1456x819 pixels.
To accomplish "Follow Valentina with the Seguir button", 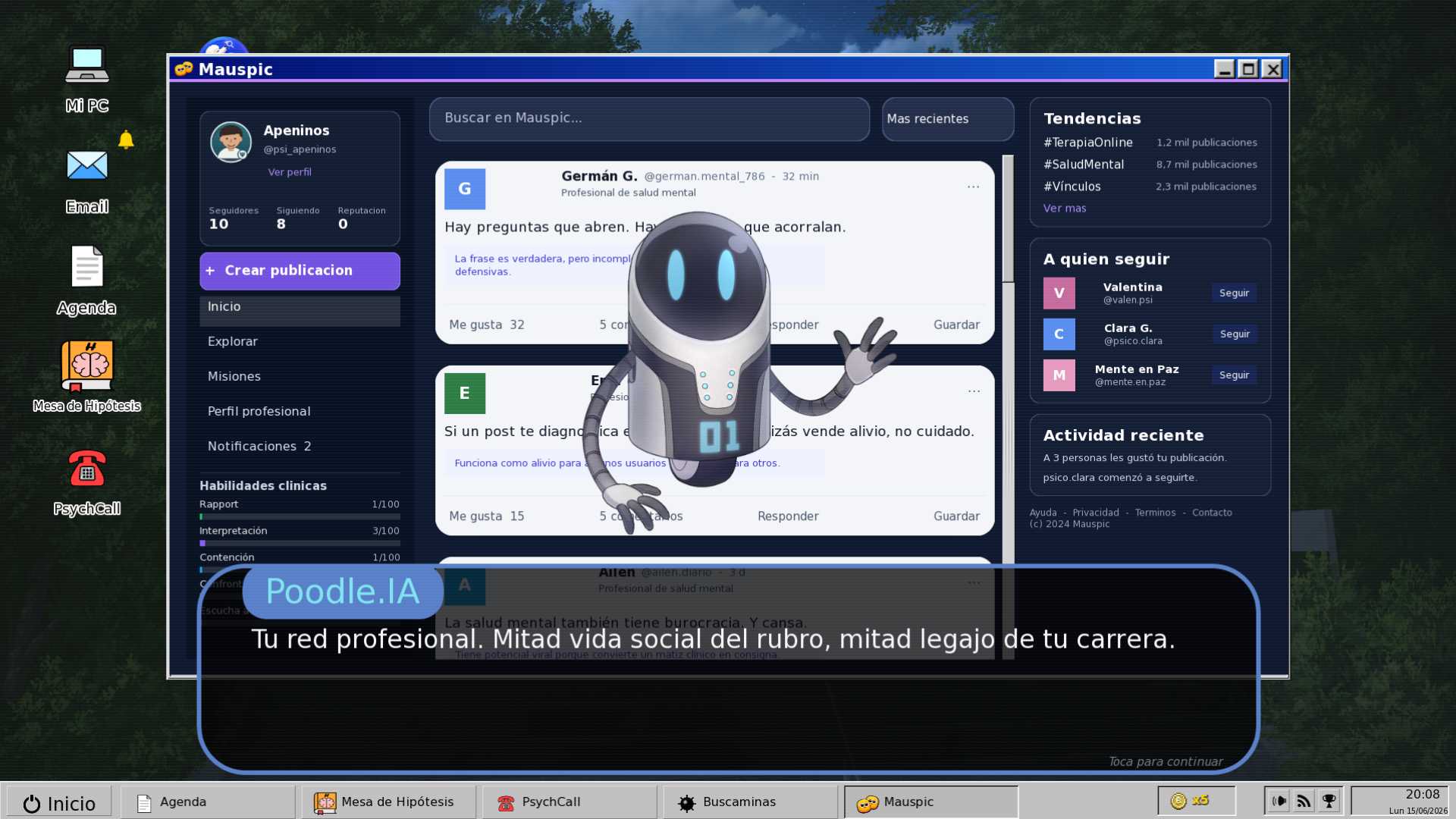I will (x=1234, y=293).
